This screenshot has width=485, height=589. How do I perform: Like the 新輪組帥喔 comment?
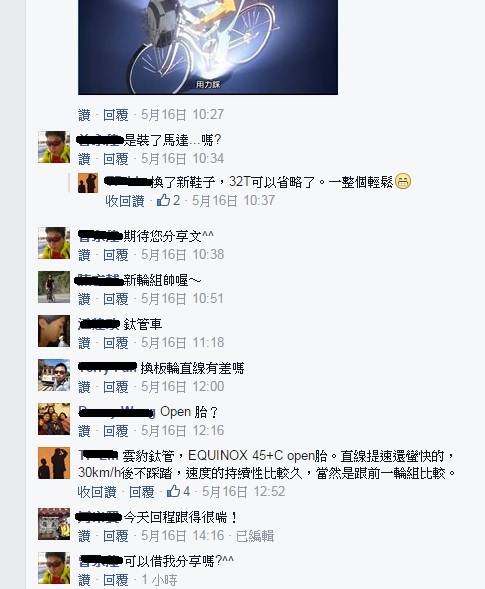(x=84, y=299)
